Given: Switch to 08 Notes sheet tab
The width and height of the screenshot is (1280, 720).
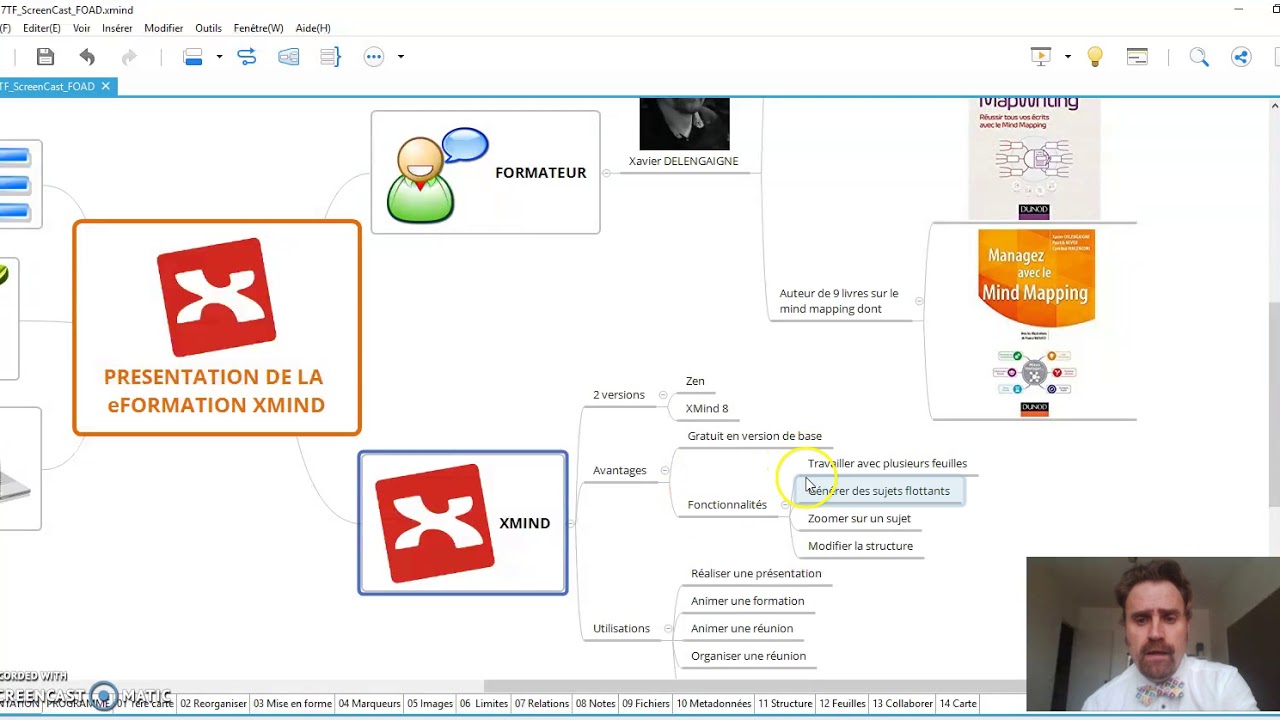Looking at the screenshot, I should [595, 704].
